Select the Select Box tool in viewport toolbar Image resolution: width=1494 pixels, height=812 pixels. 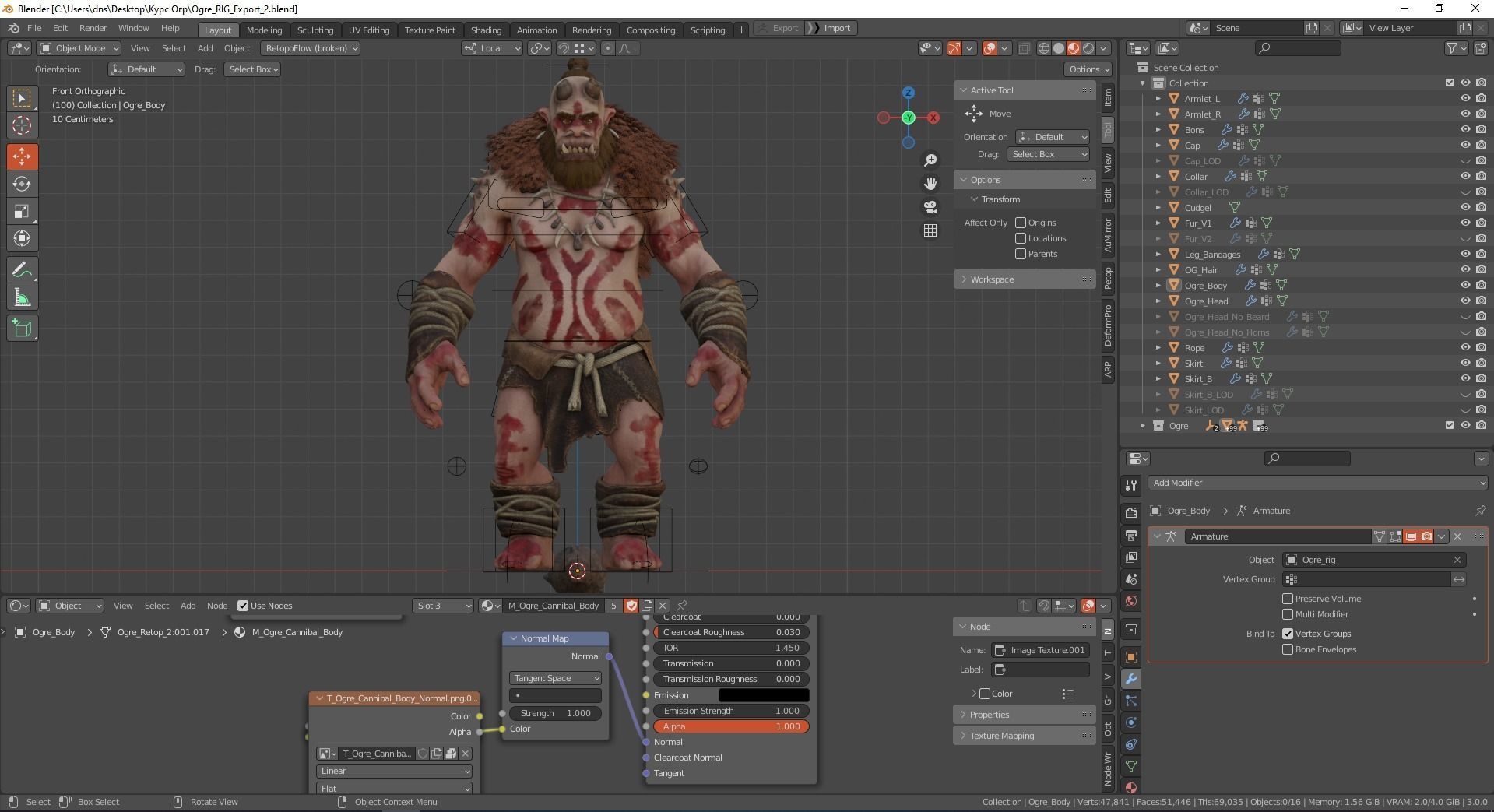[x=22, y=98]
